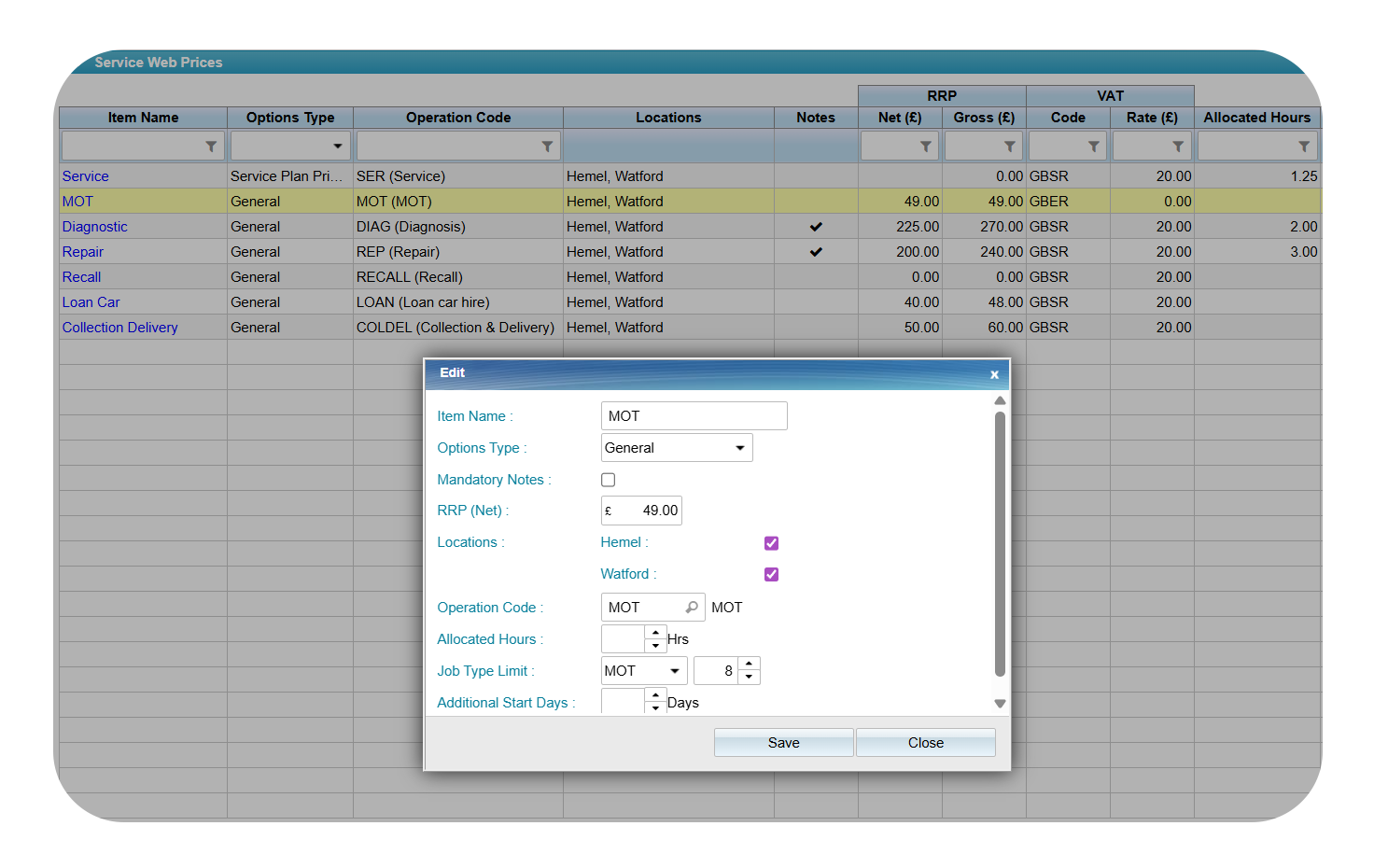
Task: Uncheck the Watford location checkbox
Action: 771,575
